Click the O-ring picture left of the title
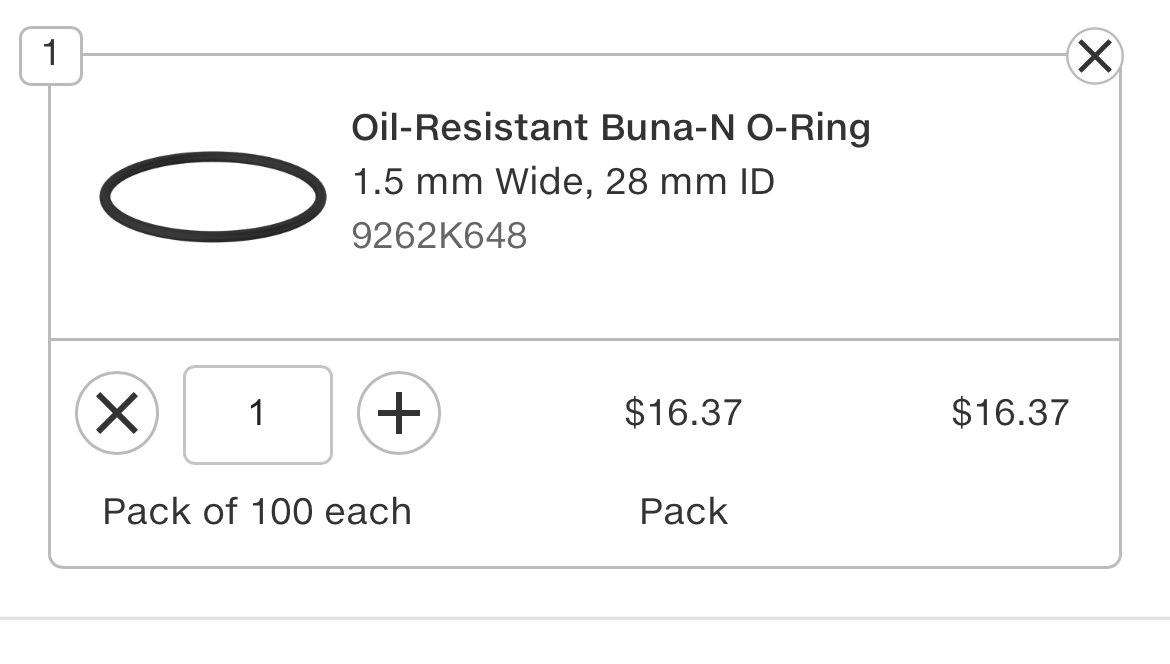The image size is (1170, 664). [x=213, y=197]
